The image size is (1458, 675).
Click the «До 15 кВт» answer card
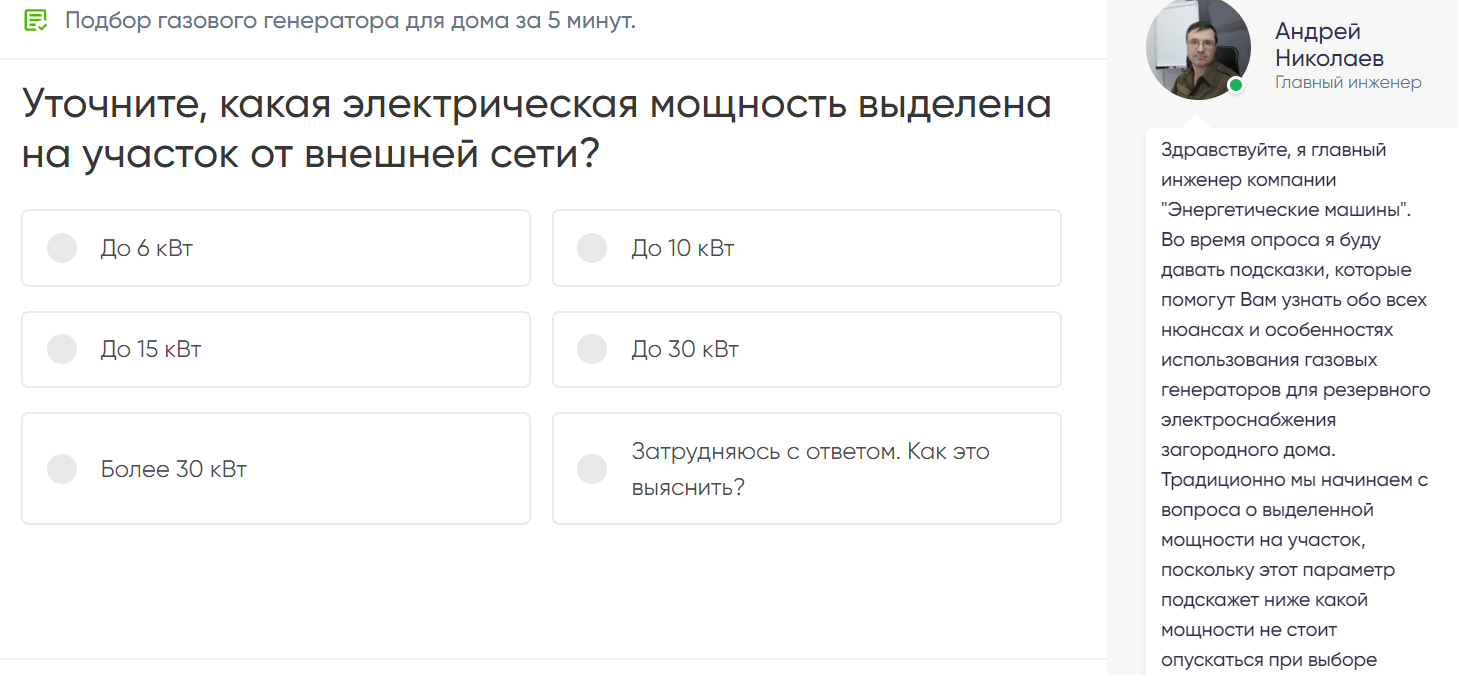point(275,348)
